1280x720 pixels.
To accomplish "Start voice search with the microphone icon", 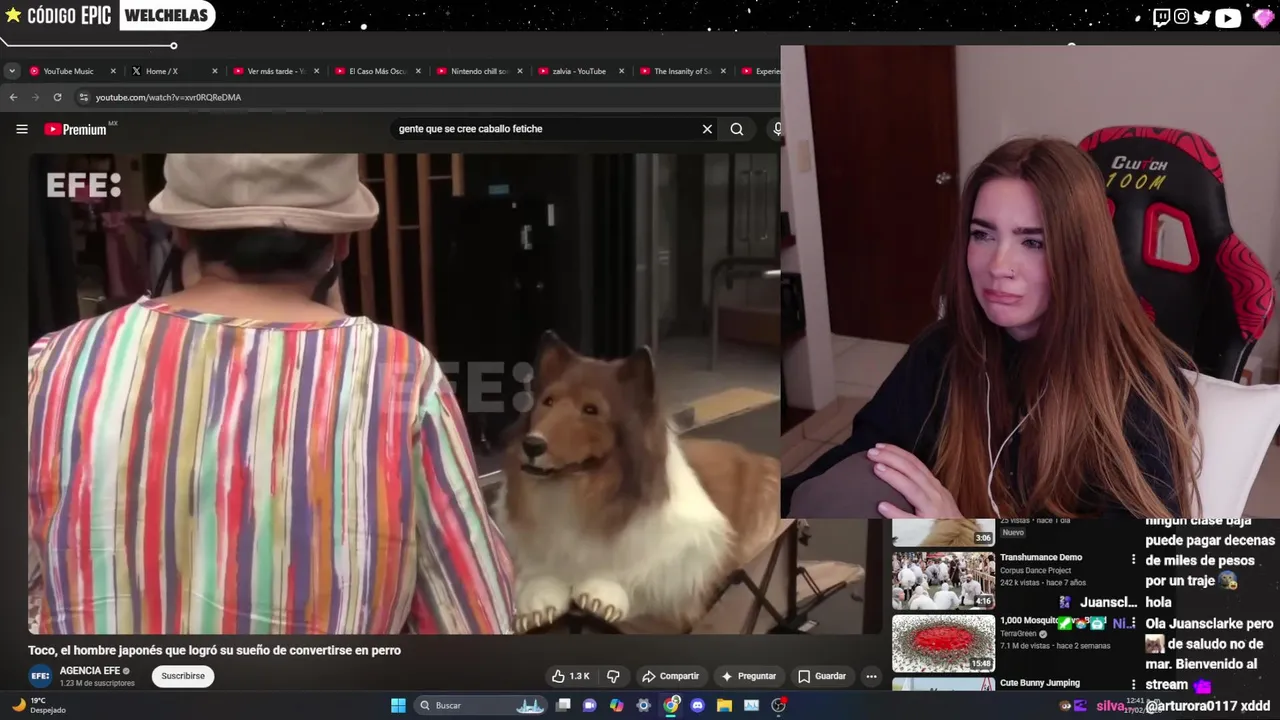I will (x=776, y=129).
